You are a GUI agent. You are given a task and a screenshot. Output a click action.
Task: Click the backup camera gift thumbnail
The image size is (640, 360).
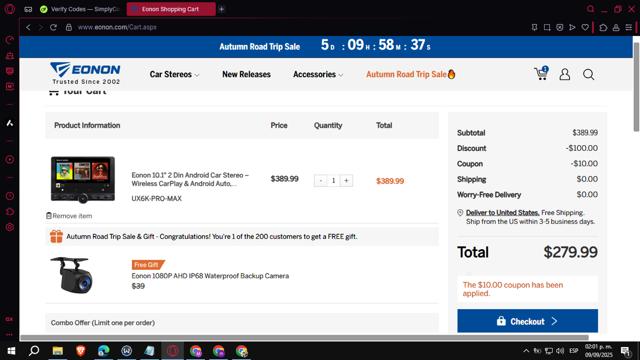pos(71,275)
